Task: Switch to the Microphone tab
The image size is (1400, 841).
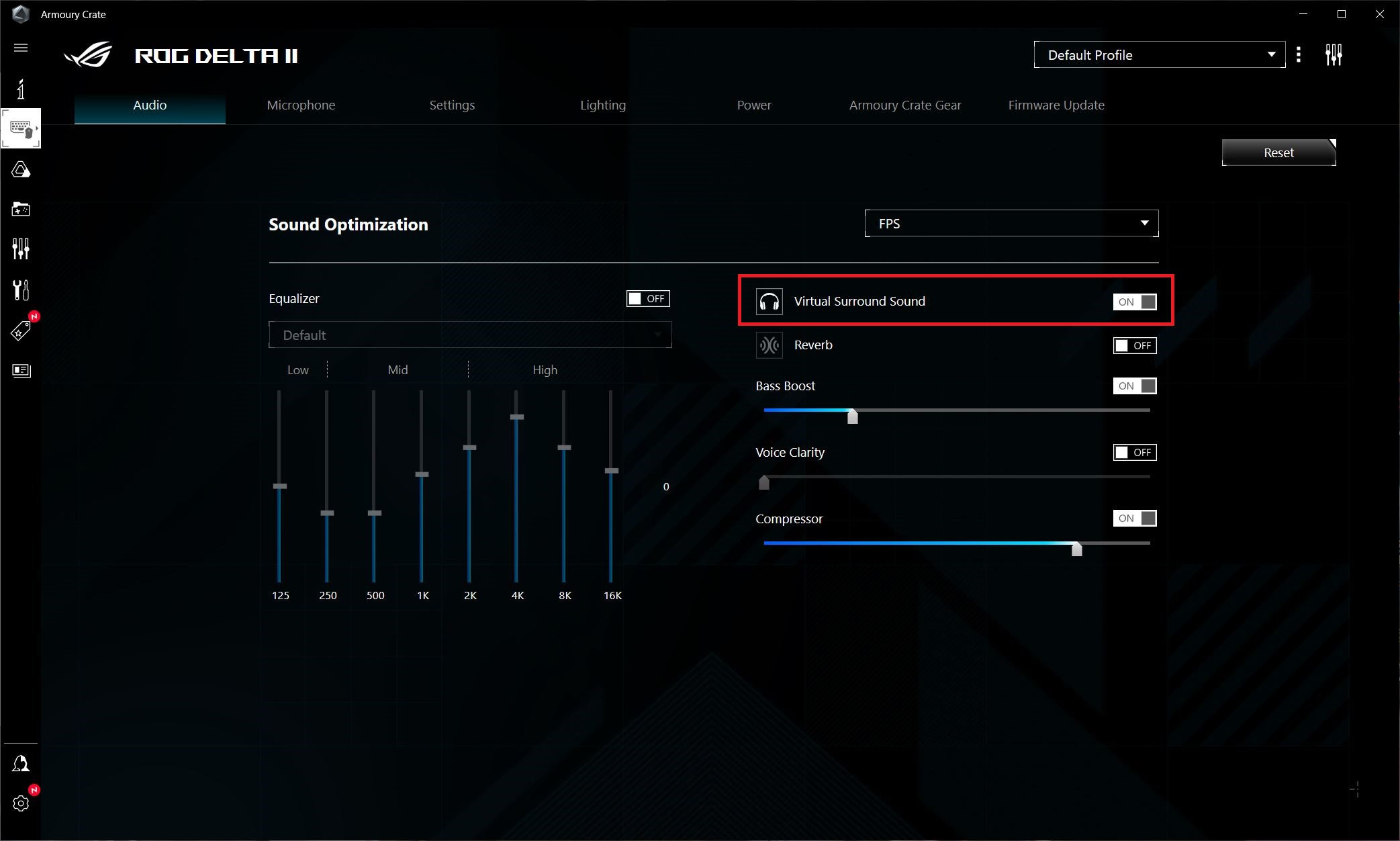Action: 301,105
